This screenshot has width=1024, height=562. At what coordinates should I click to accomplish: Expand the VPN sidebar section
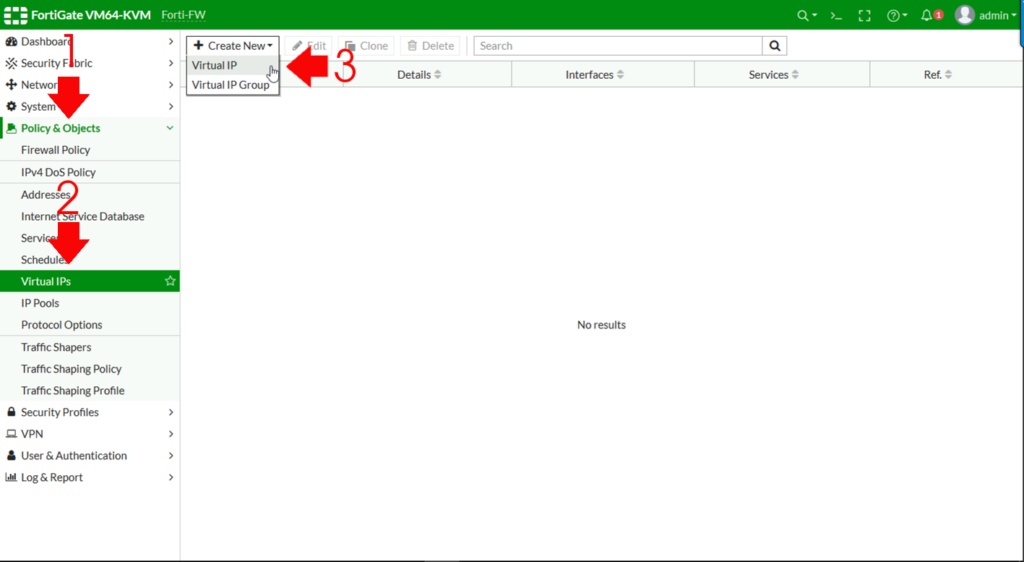[x=90, y=434]
